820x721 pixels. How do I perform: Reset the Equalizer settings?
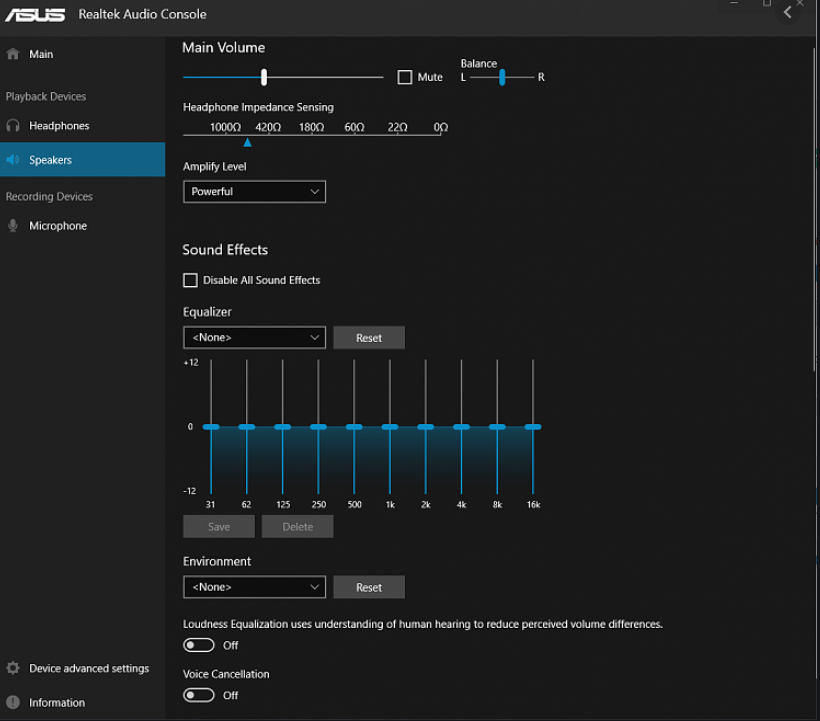[369, 337]
